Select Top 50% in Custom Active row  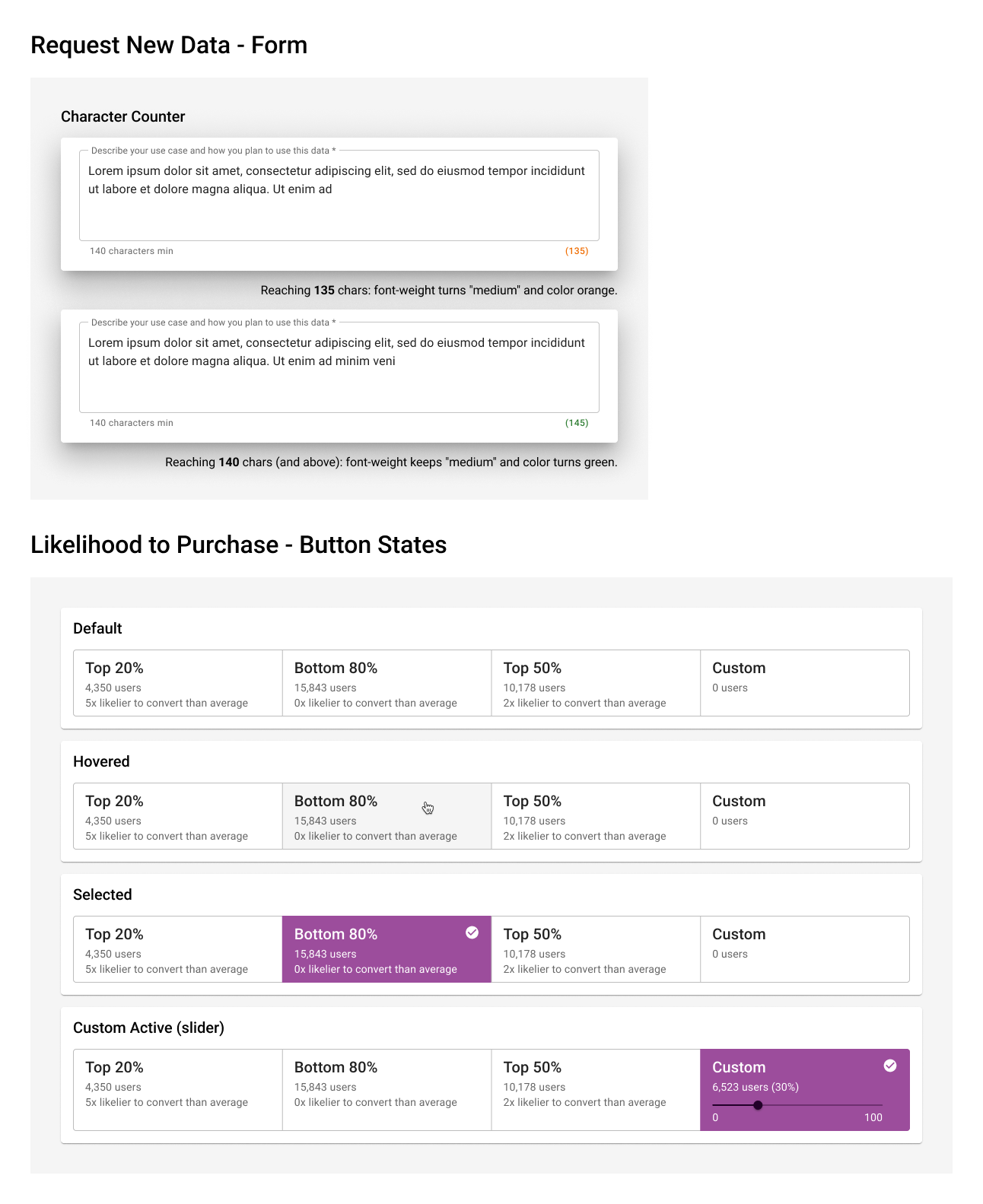pyautogui.click(x=596, y=1090)
